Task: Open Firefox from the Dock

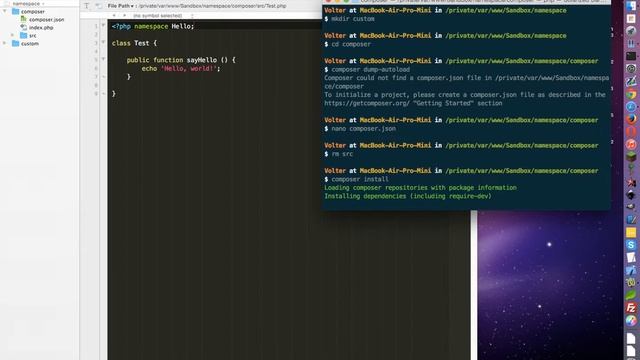Action: tap(631, 119)
